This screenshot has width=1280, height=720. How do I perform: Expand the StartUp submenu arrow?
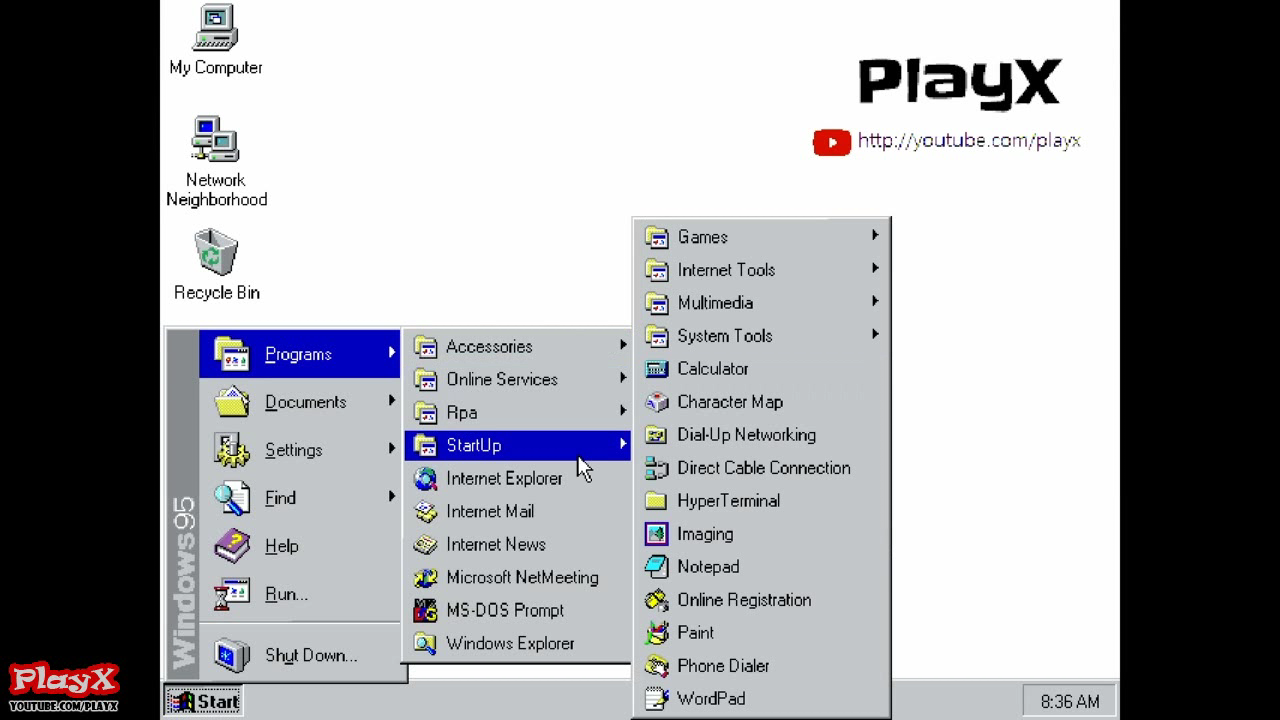coord(623,445)
